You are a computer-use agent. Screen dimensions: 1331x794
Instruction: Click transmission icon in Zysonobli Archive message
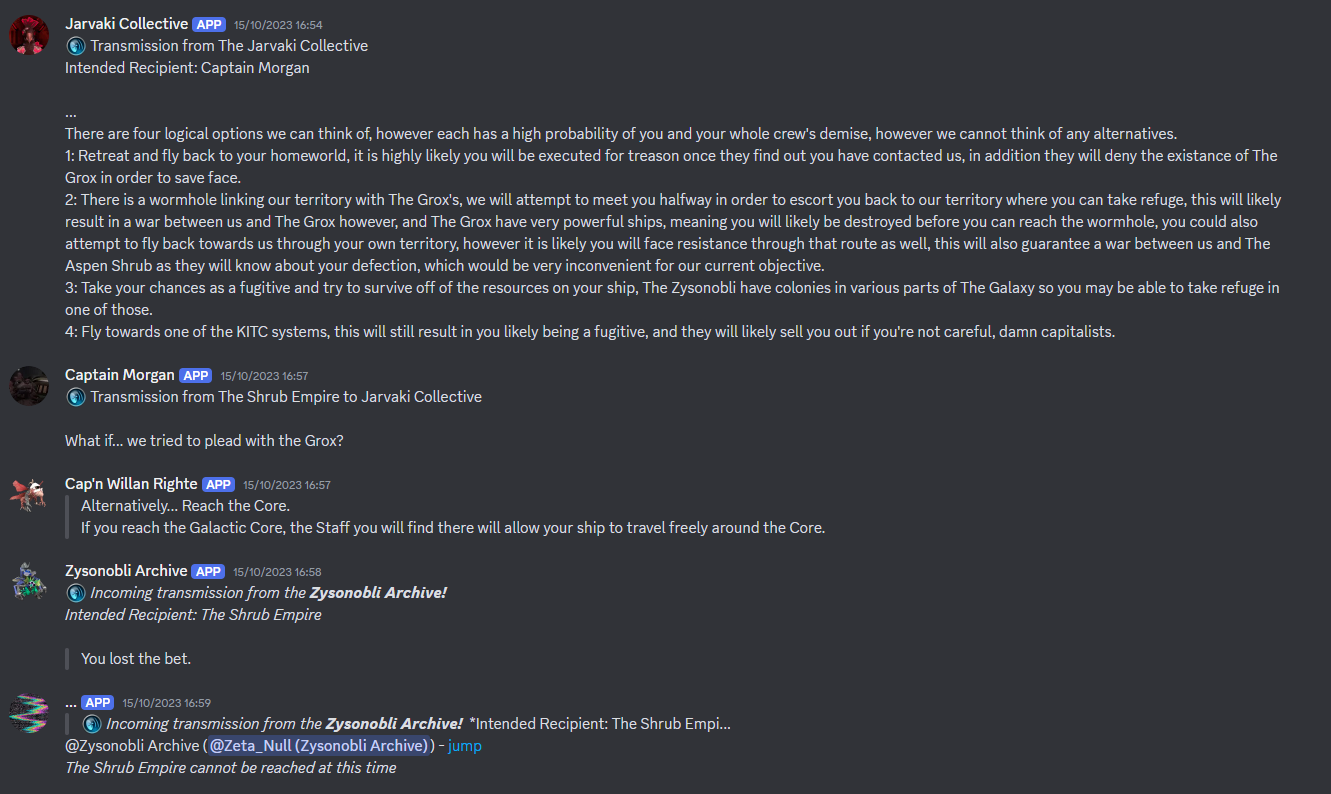tap(76, 593)
